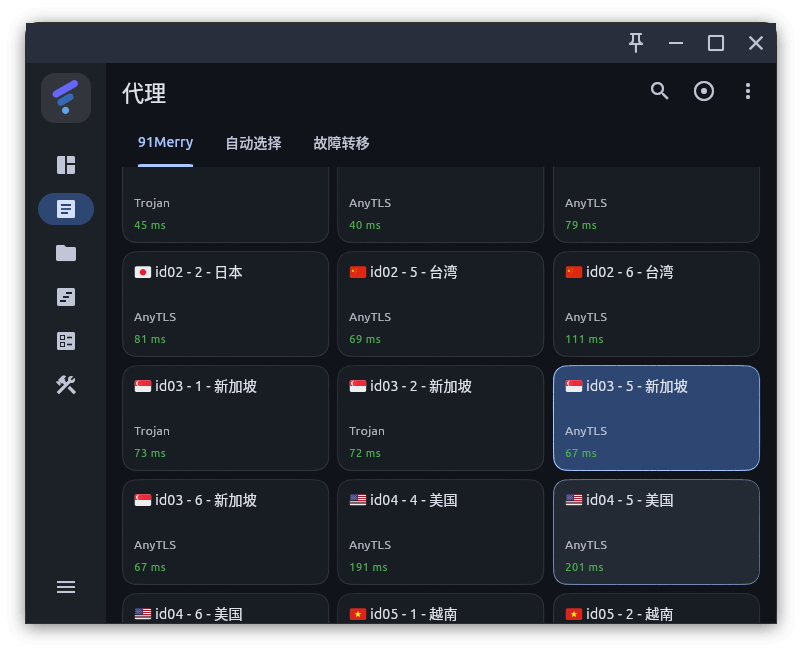
Task: Select the 91Merry tab
Action: click(x=165, y=143)
